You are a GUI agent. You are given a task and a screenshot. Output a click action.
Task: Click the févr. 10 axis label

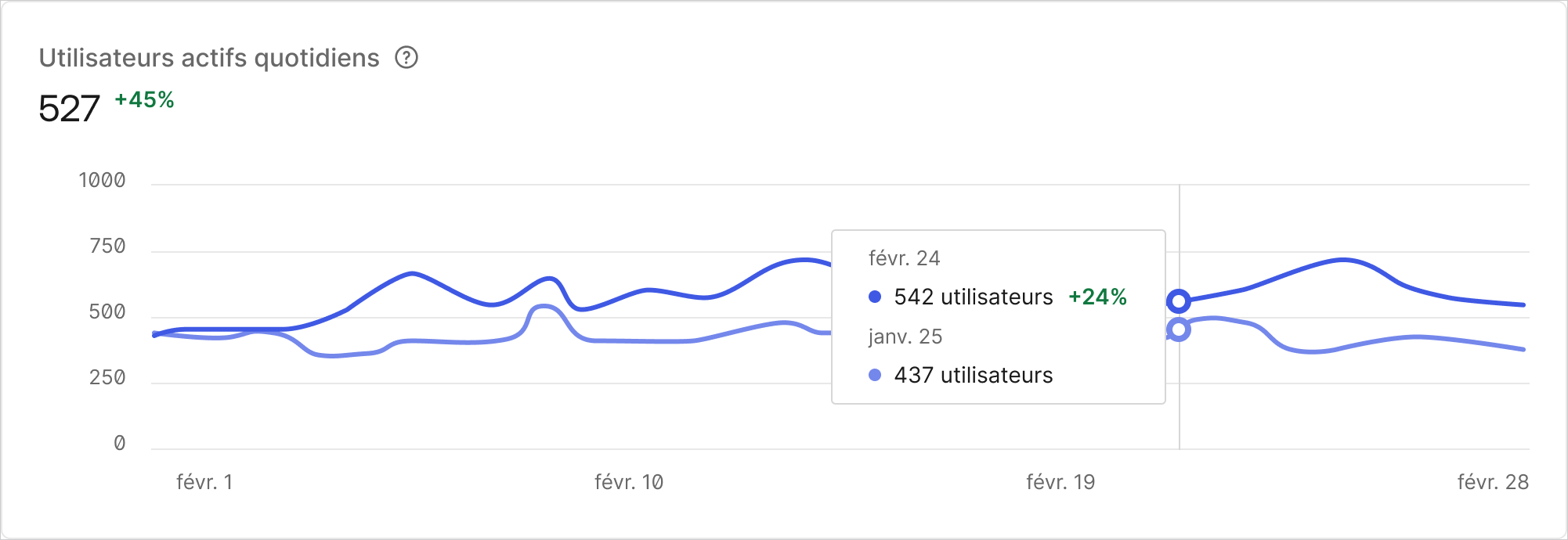click(x=627, y=483)
